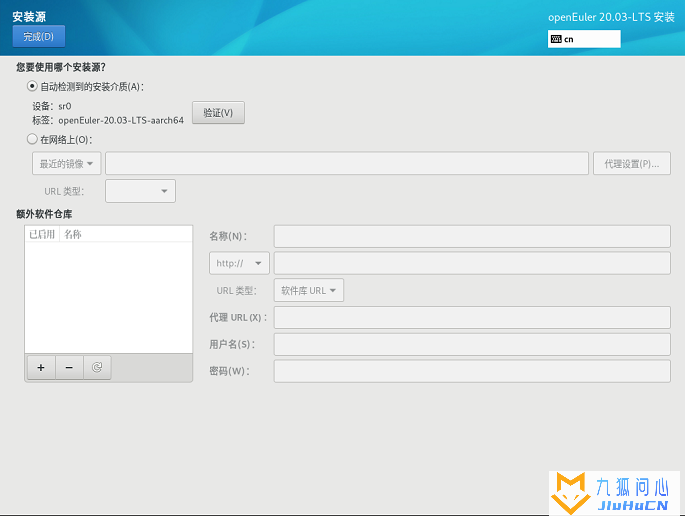Click the refresh repository list icon
This screenshot has width=685, height=516.
pos(97,367)
